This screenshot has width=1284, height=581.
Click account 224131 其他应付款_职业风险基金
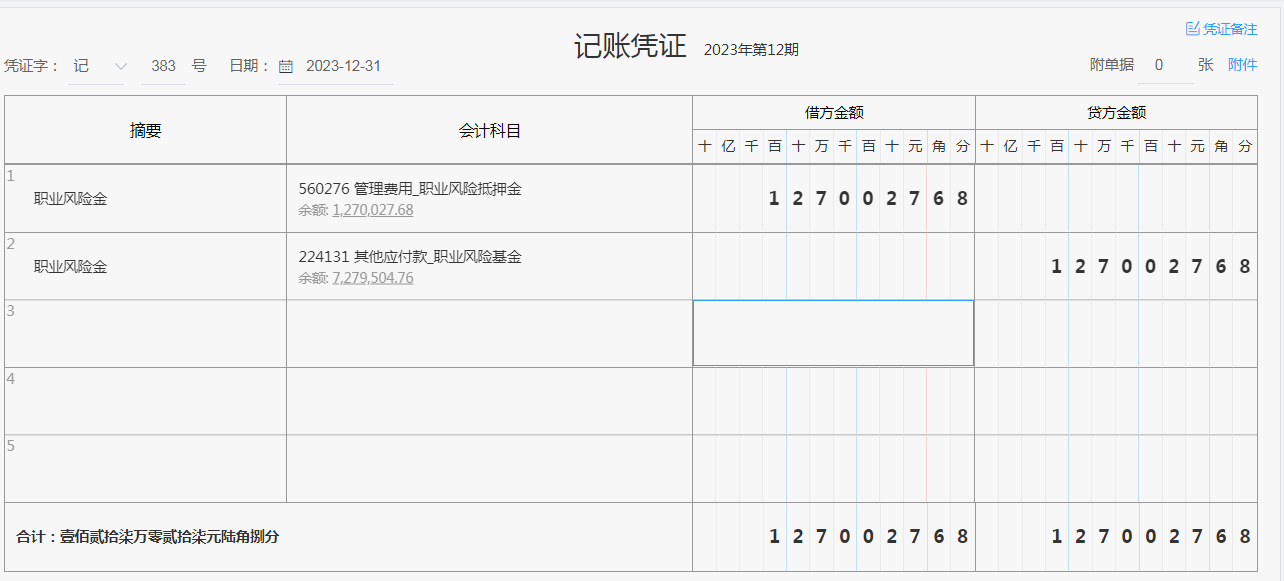point(410,257)
